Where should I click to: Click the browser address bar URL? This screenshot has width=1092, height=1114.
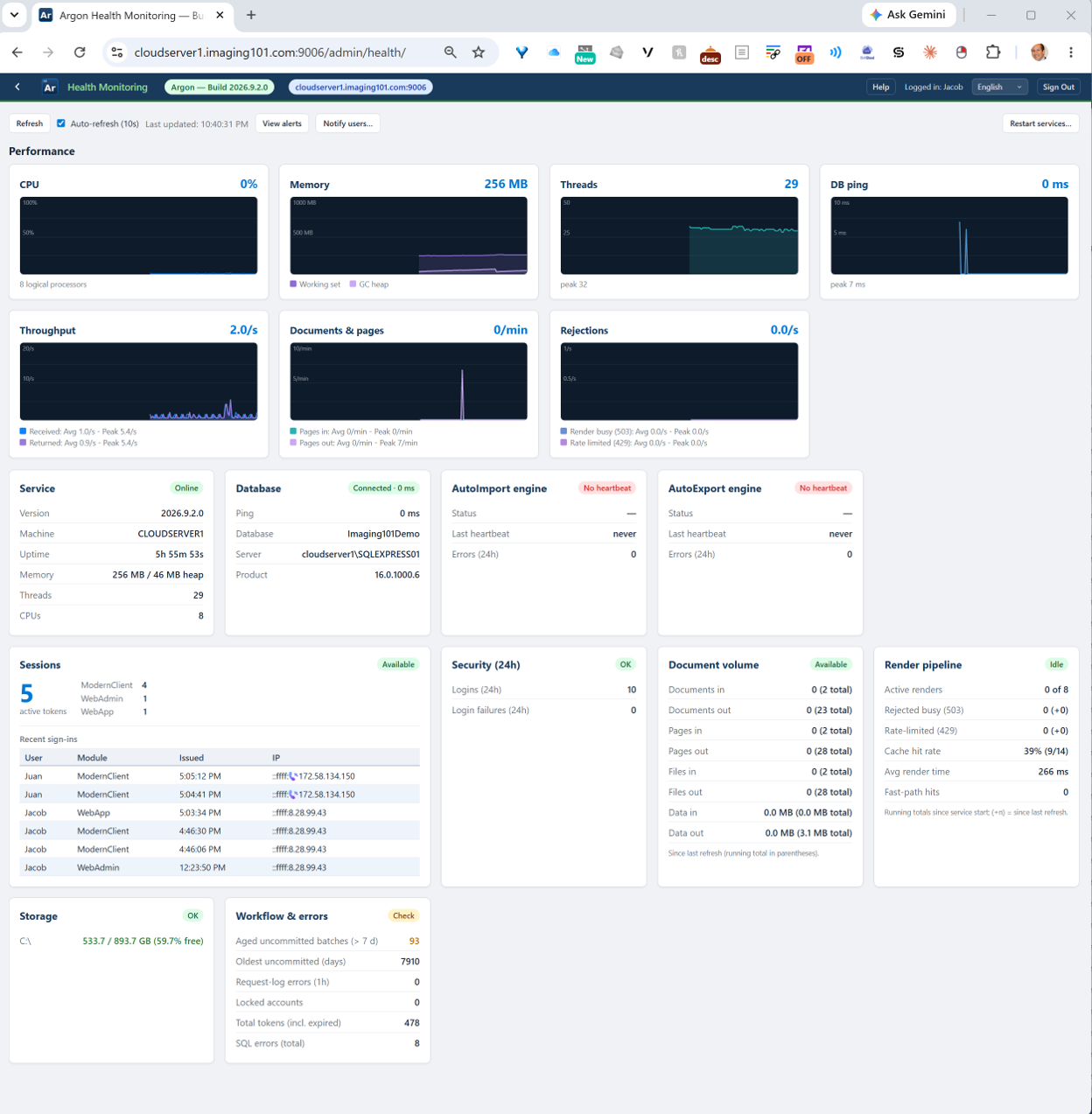[270, 53]
